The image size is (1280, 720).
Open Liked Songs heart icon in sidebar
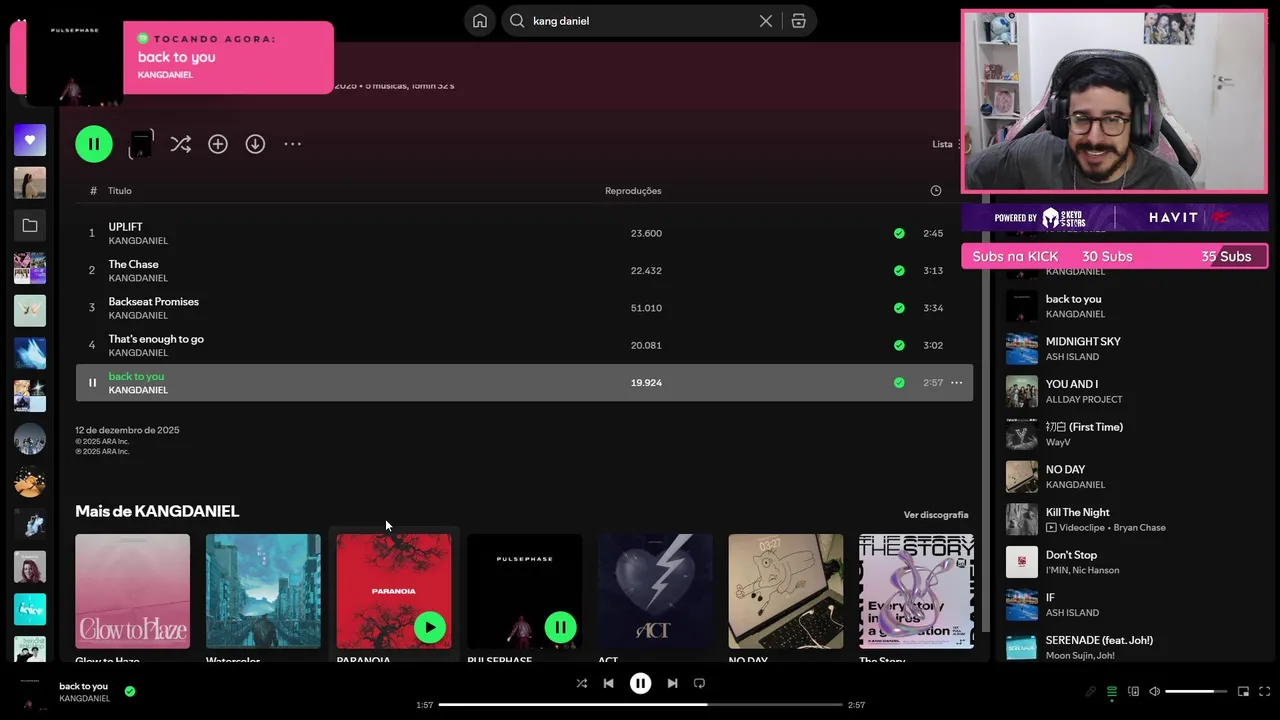30,140
